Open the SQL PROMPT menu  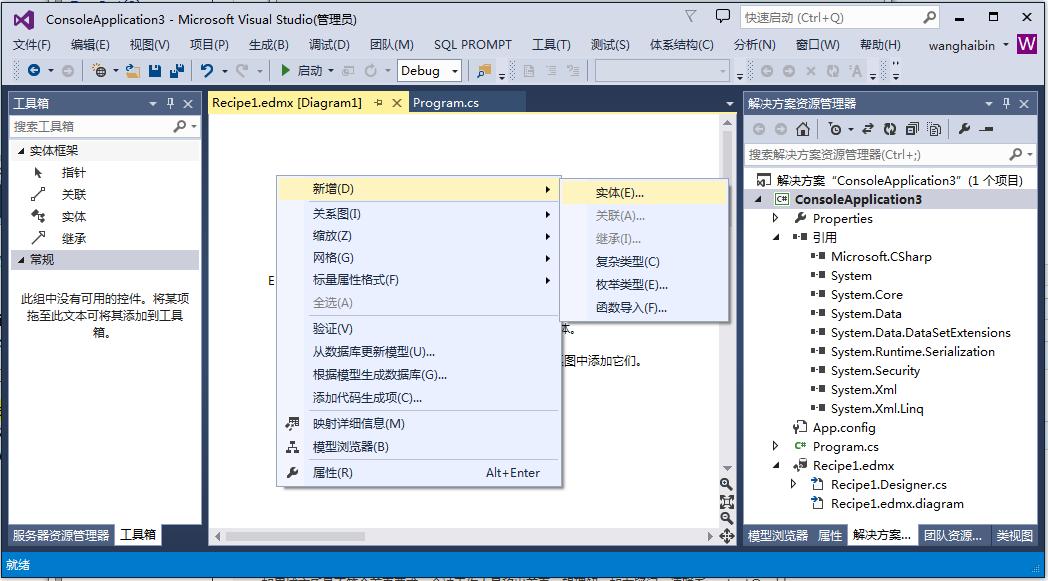(473, 45)
